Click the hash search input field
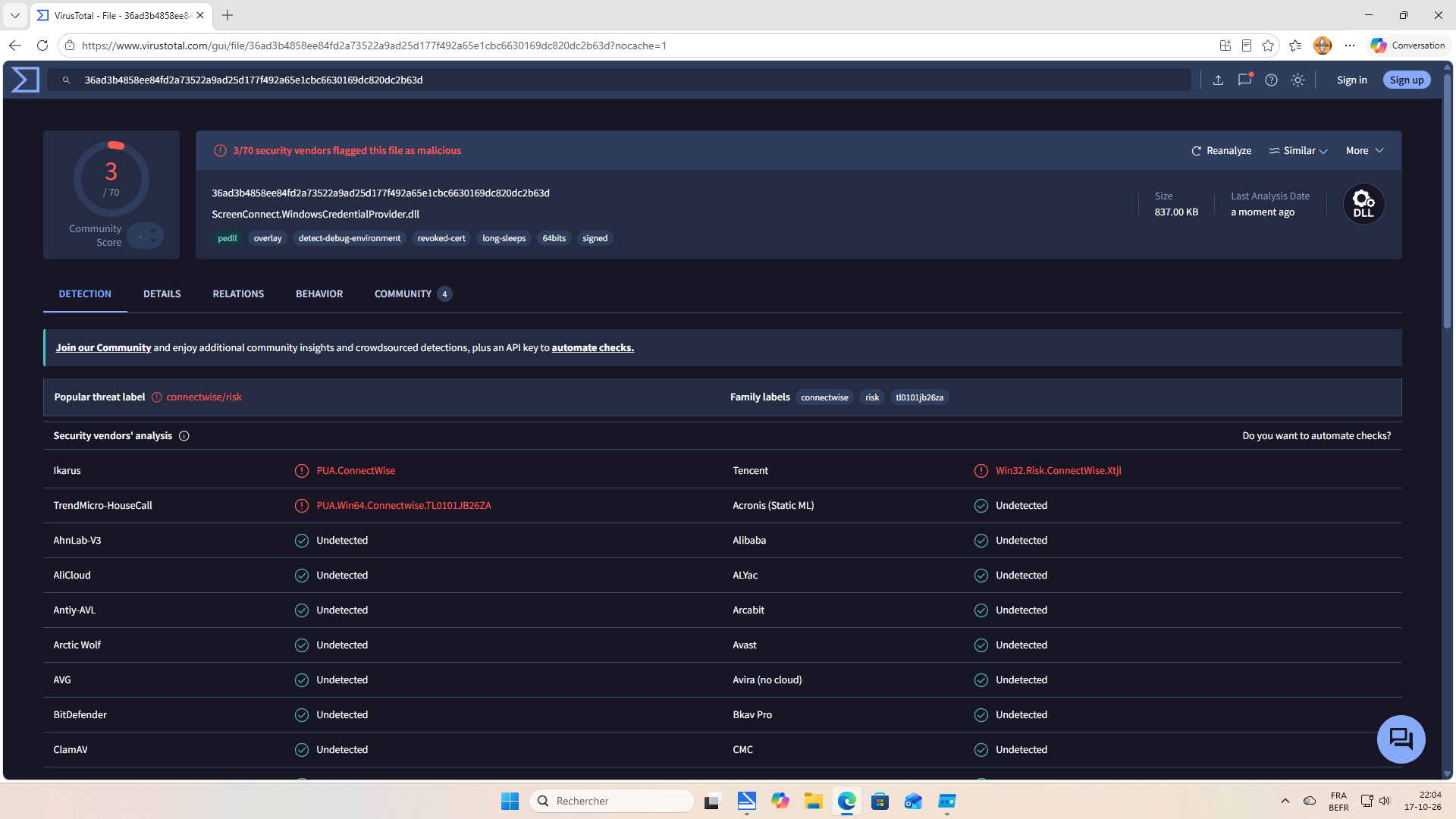This screenshot has height=819, width=1456. (x=619, y=80)
